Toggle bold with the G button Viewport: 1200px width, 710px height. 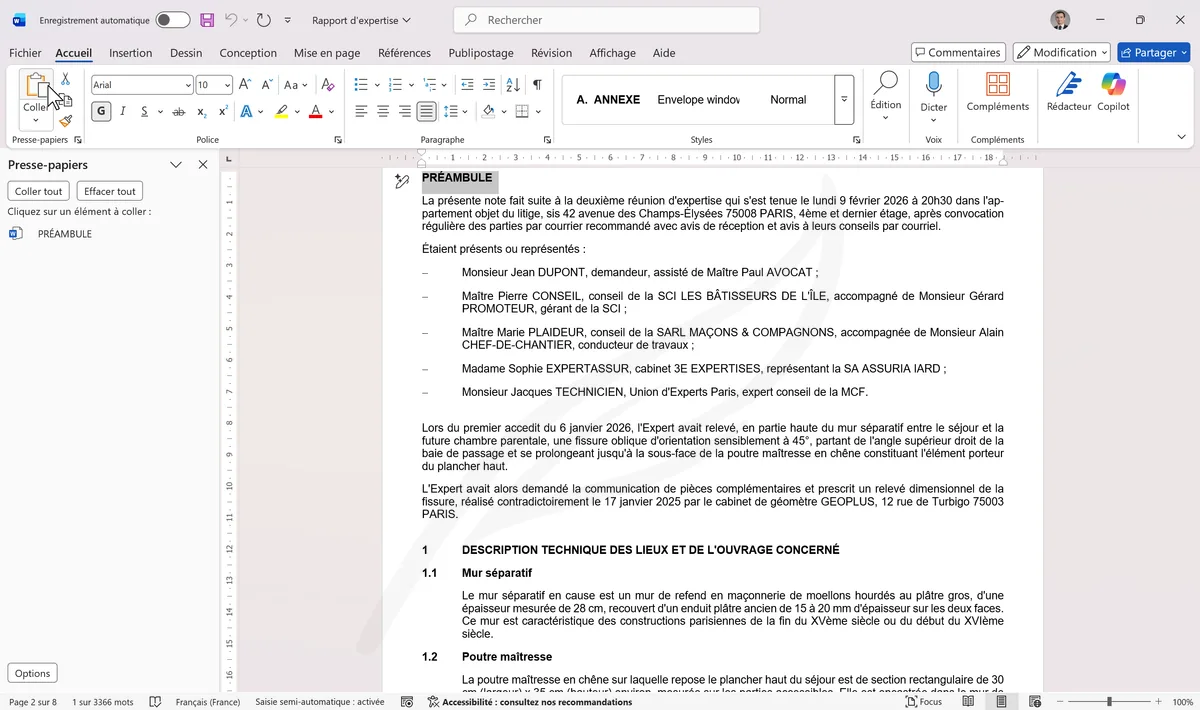click(x=100, y=111)
